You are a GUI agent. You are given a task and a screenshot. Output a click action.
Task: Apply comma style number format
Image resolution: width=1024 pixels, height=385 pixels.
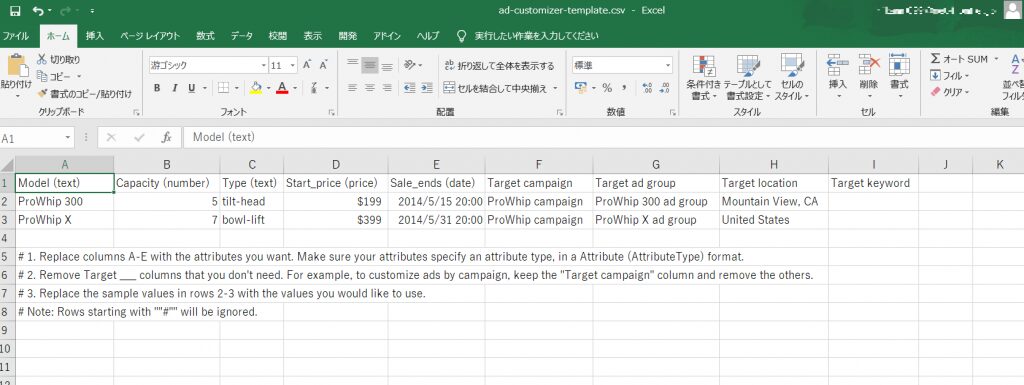coord(624,88)
